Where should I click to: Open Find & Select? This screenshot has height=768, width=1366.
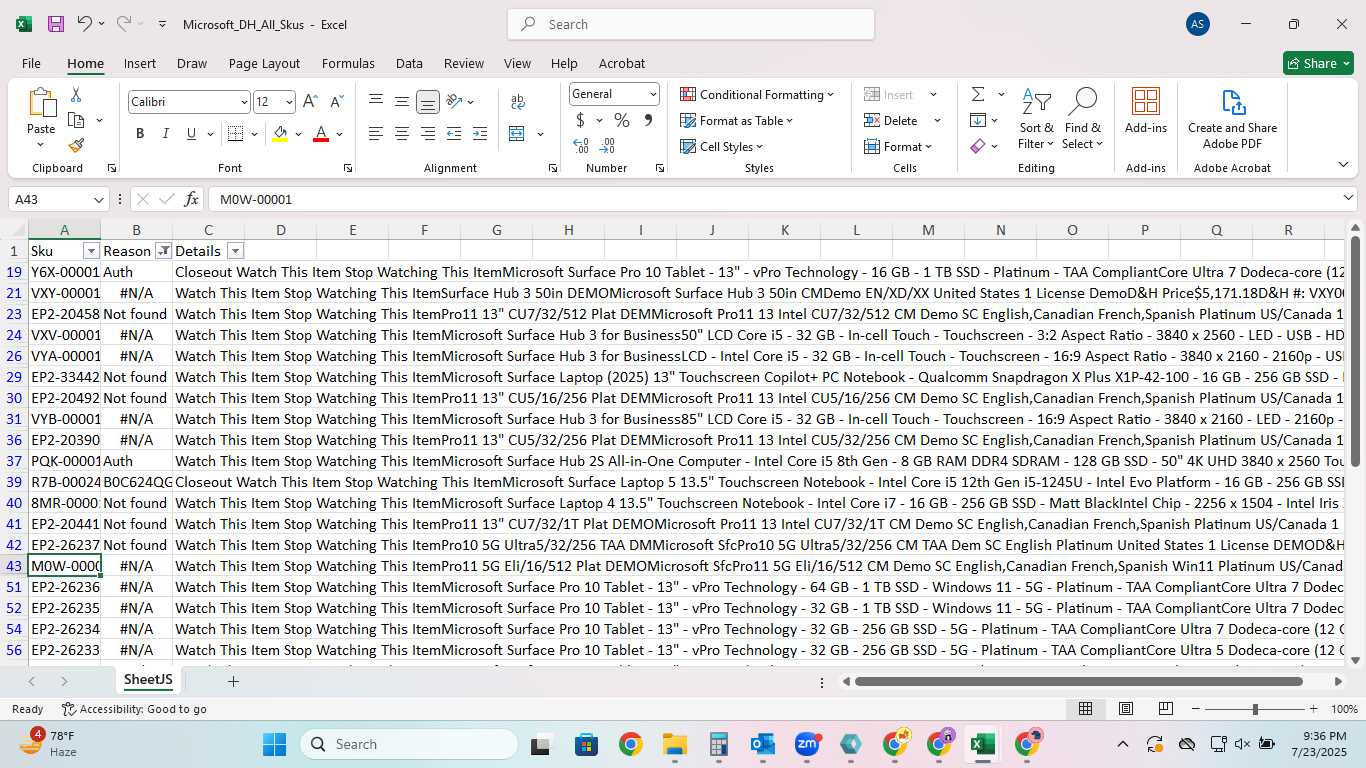pyautogui.click(x=1083, y=119)
